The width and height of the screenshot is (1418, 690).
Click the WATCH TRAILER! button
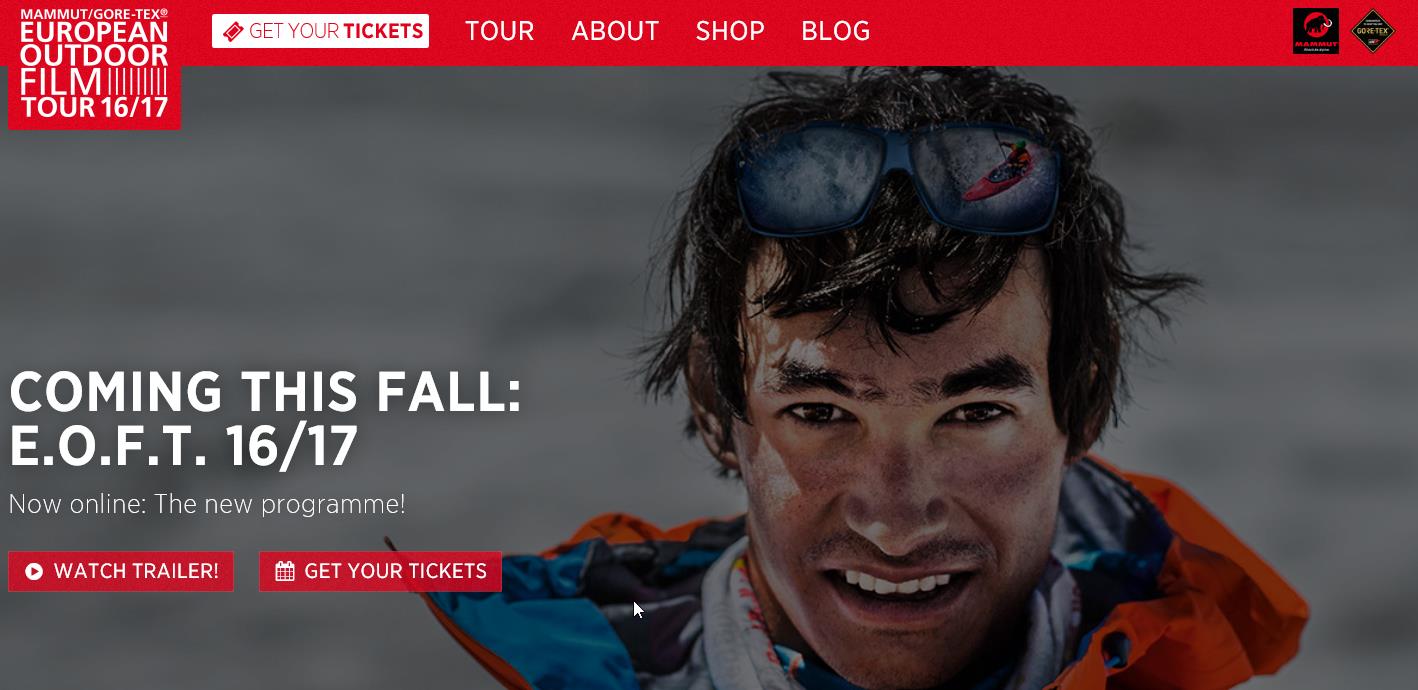tap(121, 571)
